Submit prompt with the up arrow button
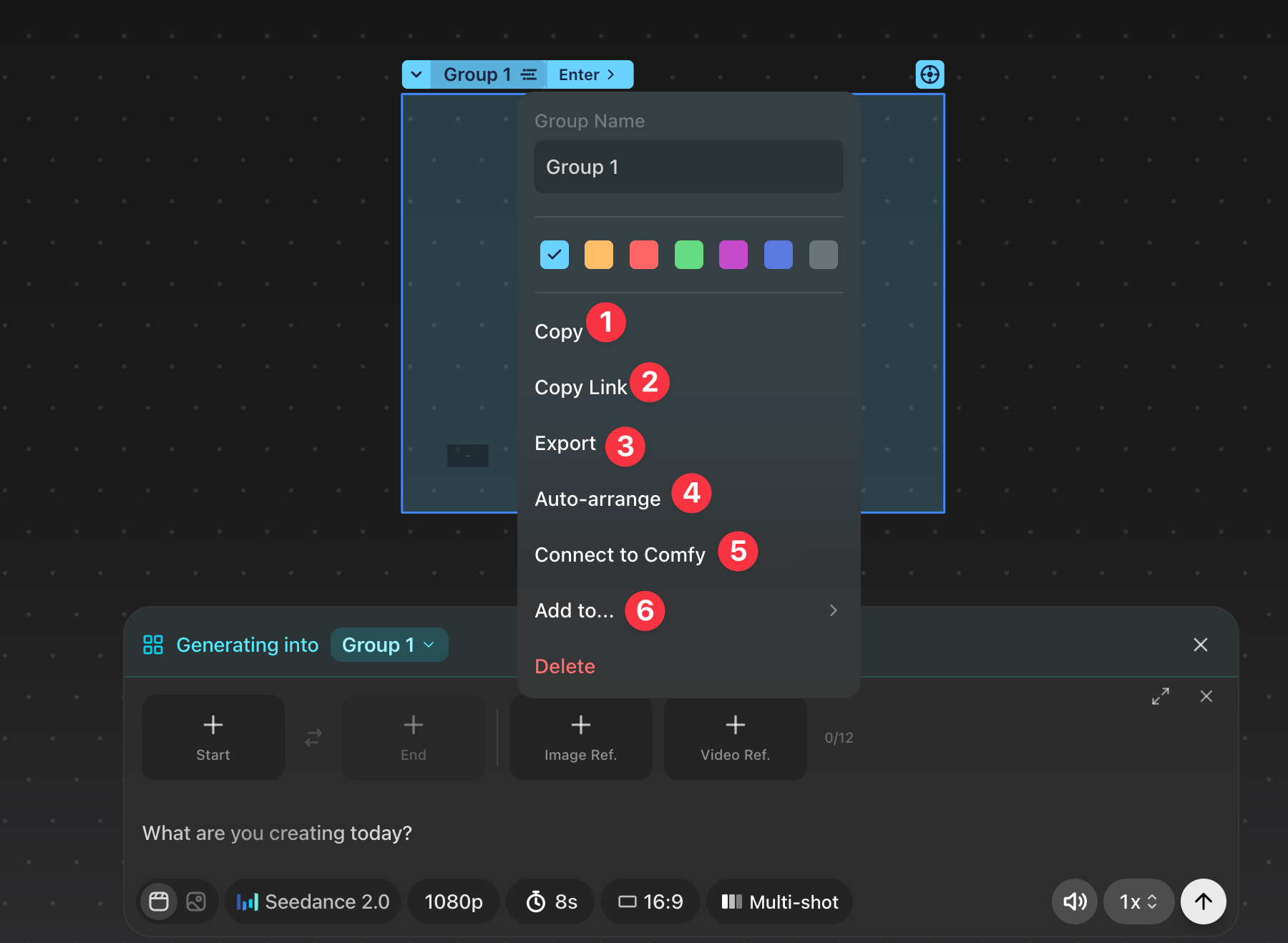Screen dimensions: 1288x943 tap(1204, 902)
